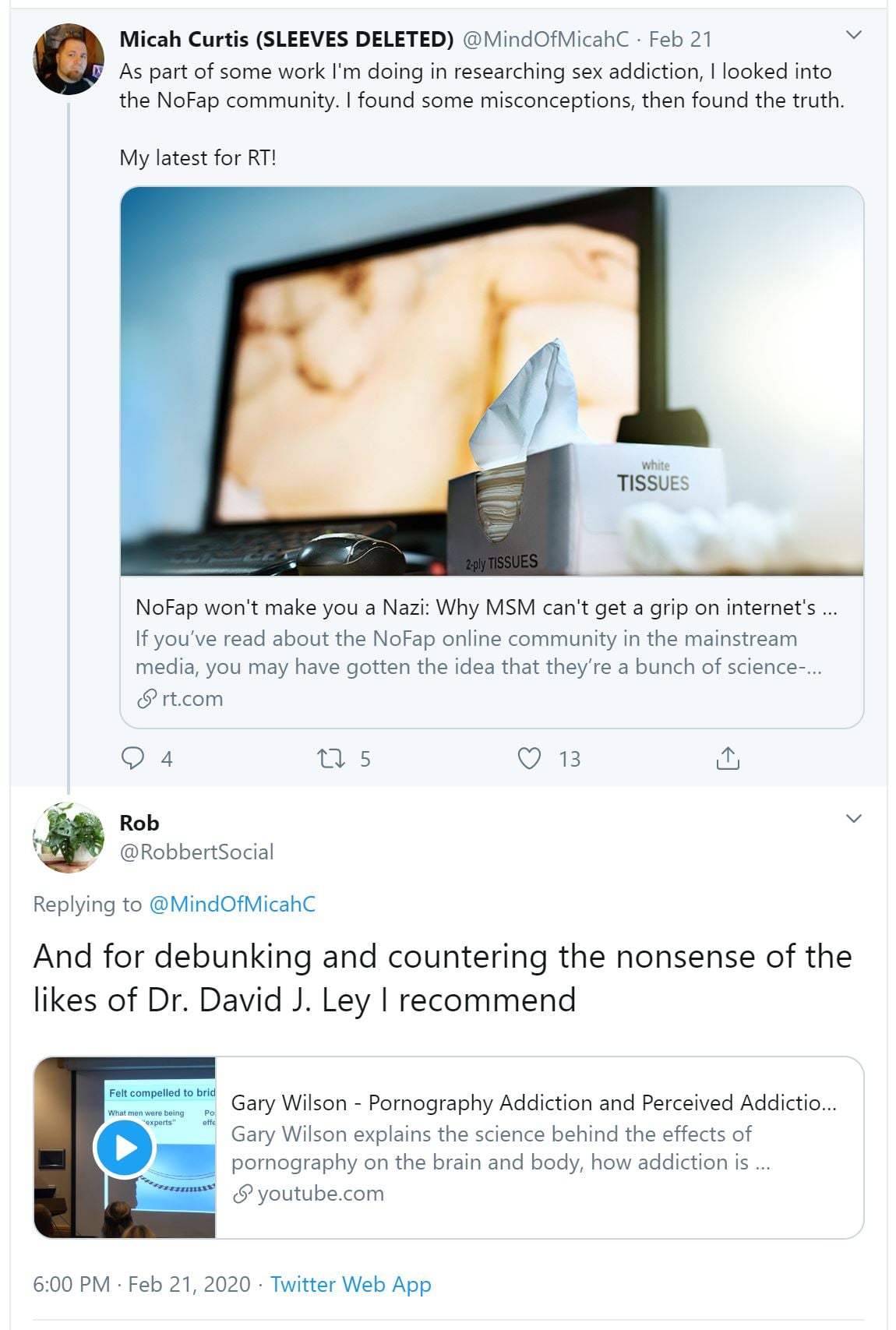
Task: Open Rob's plant profile avatar
Action: (x=69, y=838)
